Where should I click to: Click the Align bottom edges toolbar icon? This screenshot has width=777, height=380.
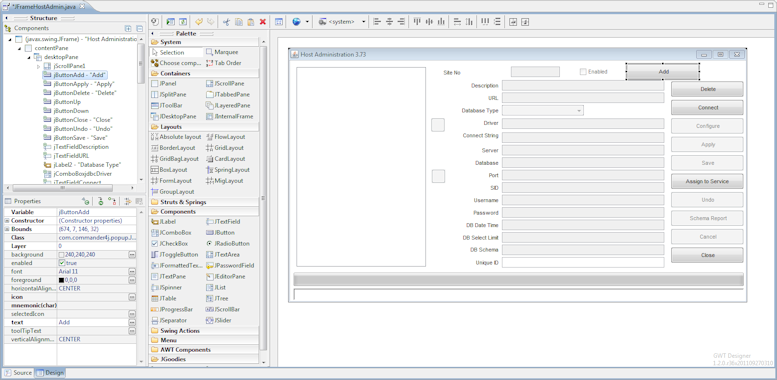441,22
